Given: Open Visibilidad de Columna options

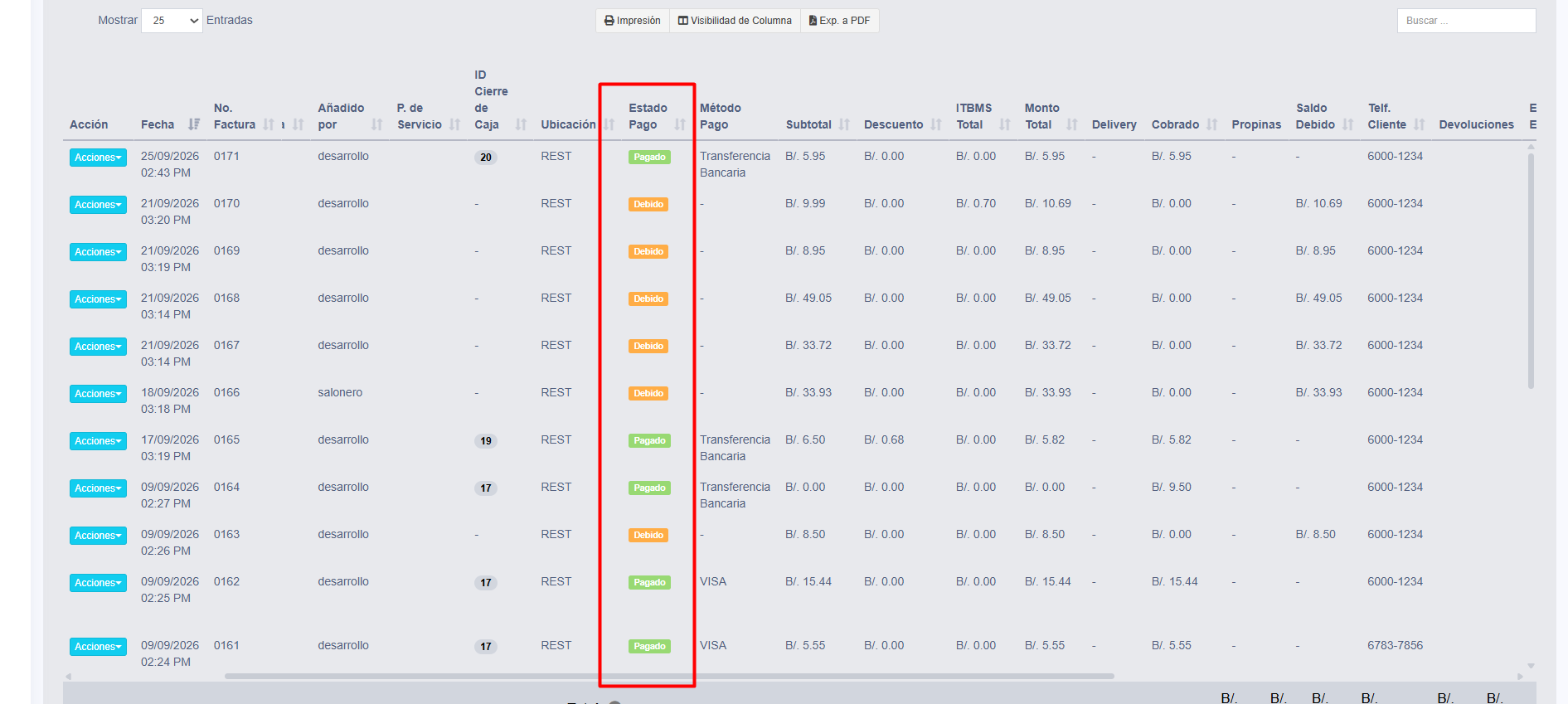Looking at the screenshot, I should (735, 21).
